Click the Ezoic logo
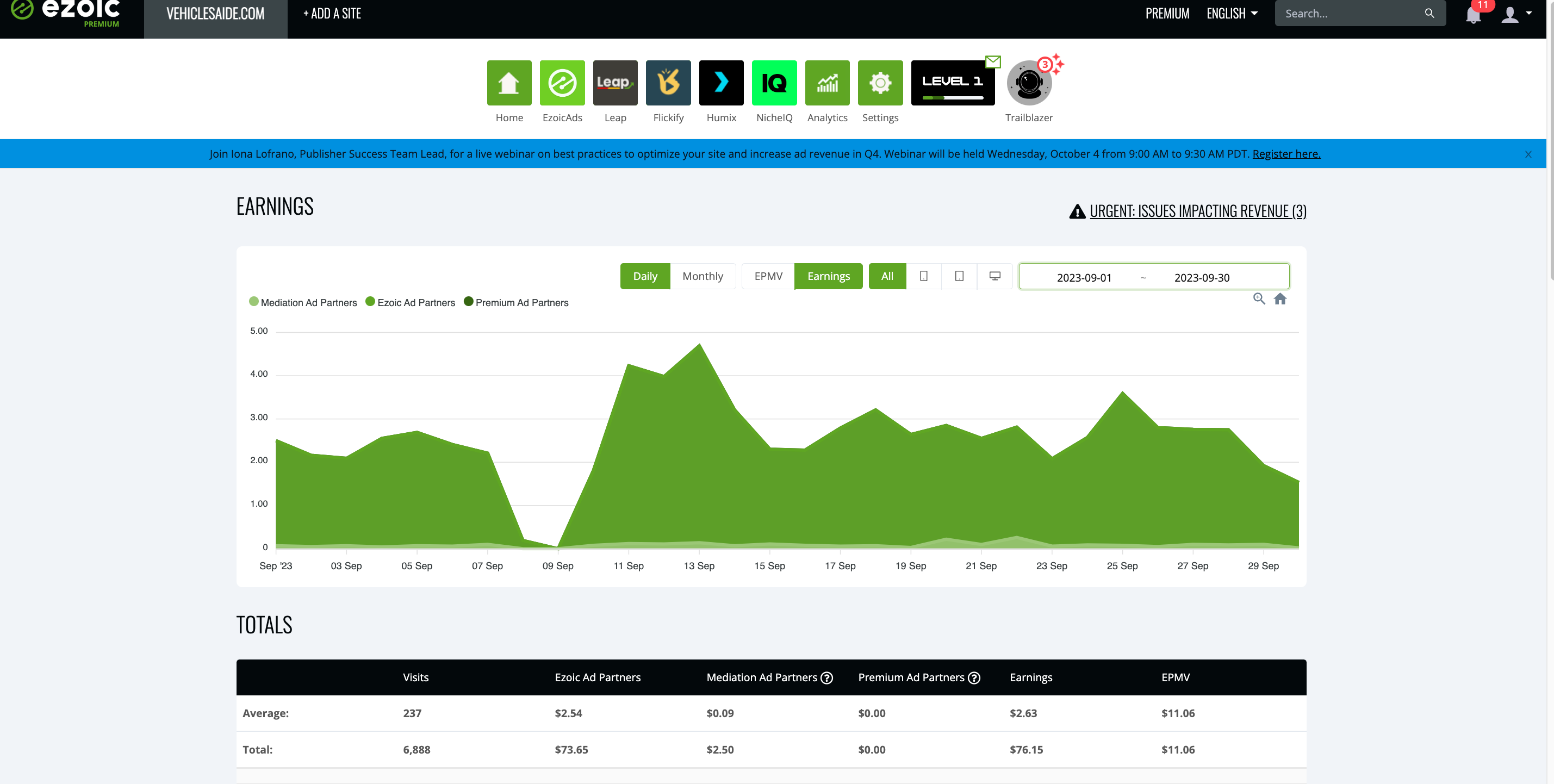 click(x=66, y=13)
